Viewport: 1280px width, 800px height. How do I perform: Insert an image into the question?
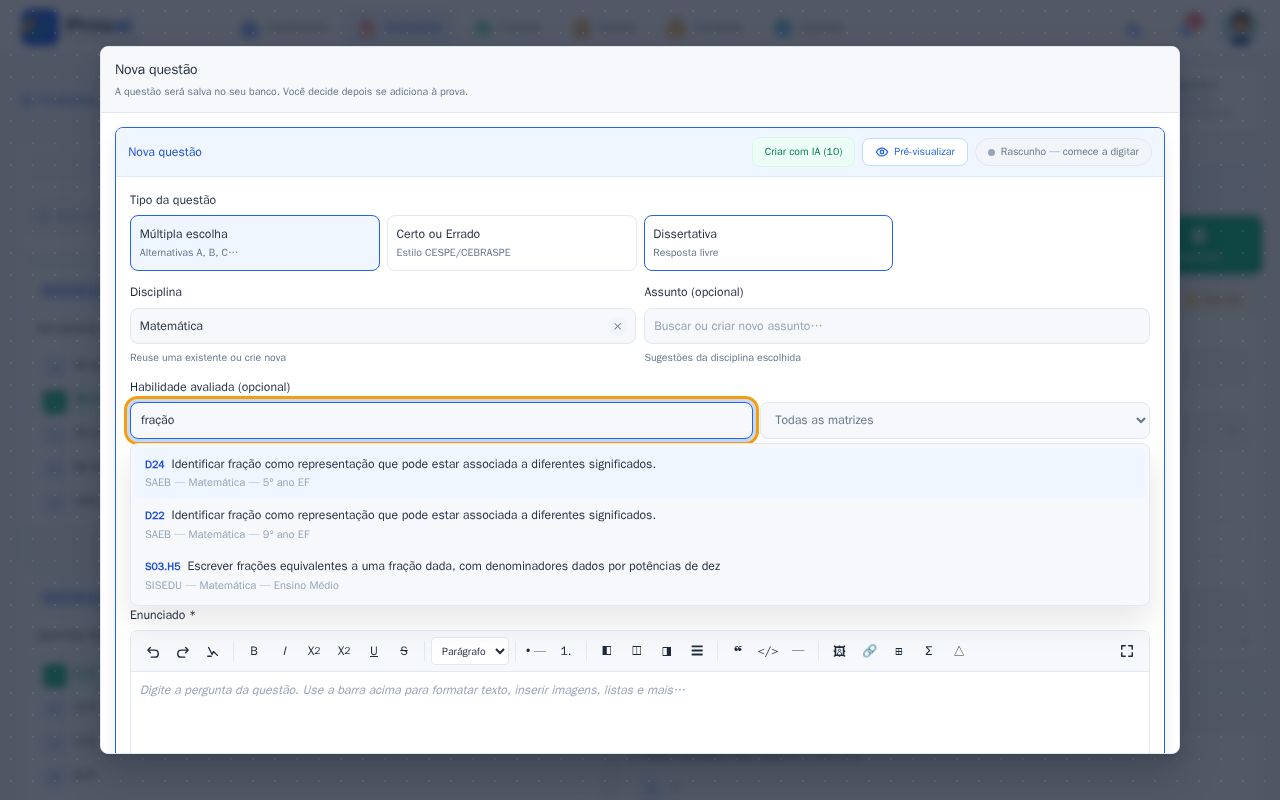[839, 651]
